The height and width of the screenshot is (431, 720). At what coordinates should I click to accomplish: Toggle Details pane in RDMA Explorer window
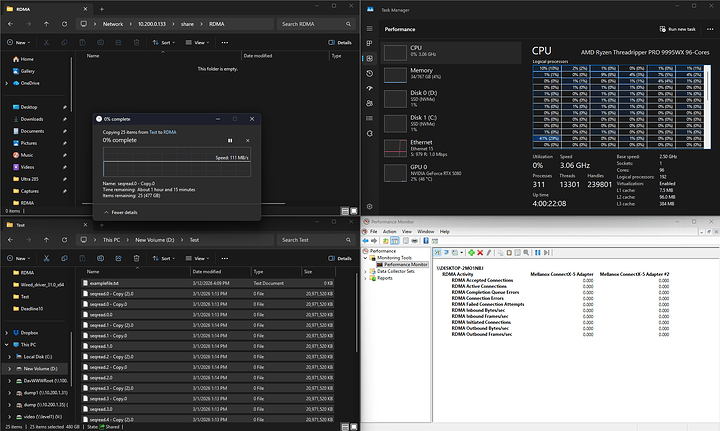(x=340, y=43)
